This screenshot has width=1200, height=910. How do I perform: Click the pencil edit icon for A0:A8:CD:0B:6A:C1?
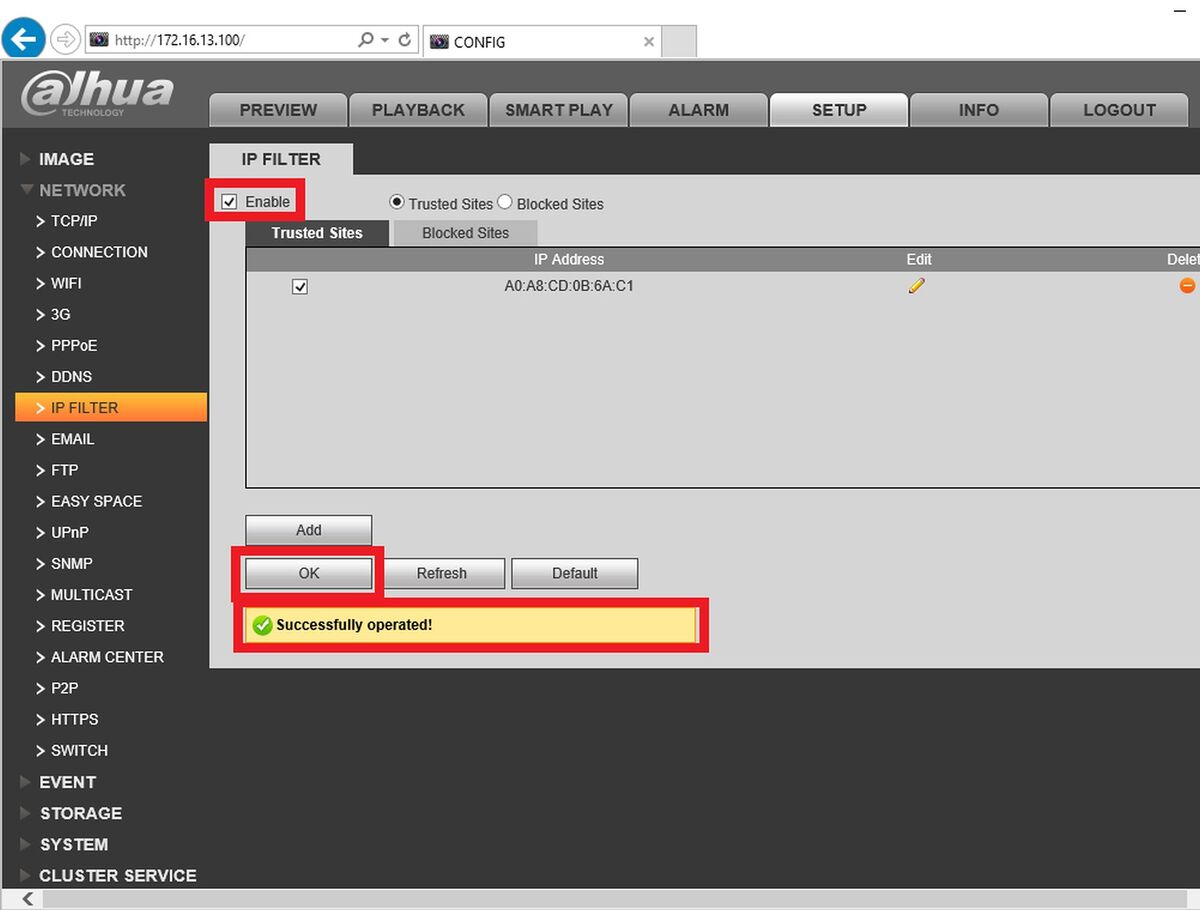pyautogui.click(x=917, y=286)
